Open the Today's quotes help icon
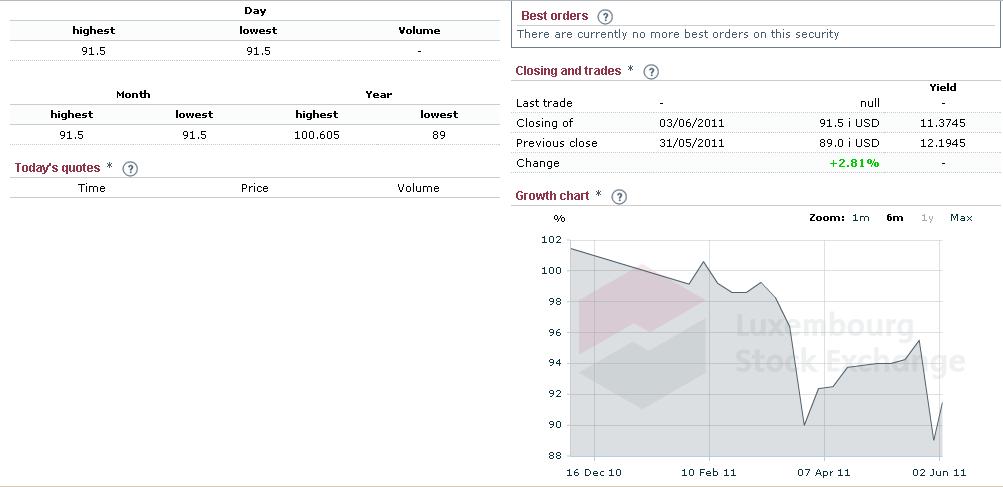The image size is (1003, 487). pos(129,169)
